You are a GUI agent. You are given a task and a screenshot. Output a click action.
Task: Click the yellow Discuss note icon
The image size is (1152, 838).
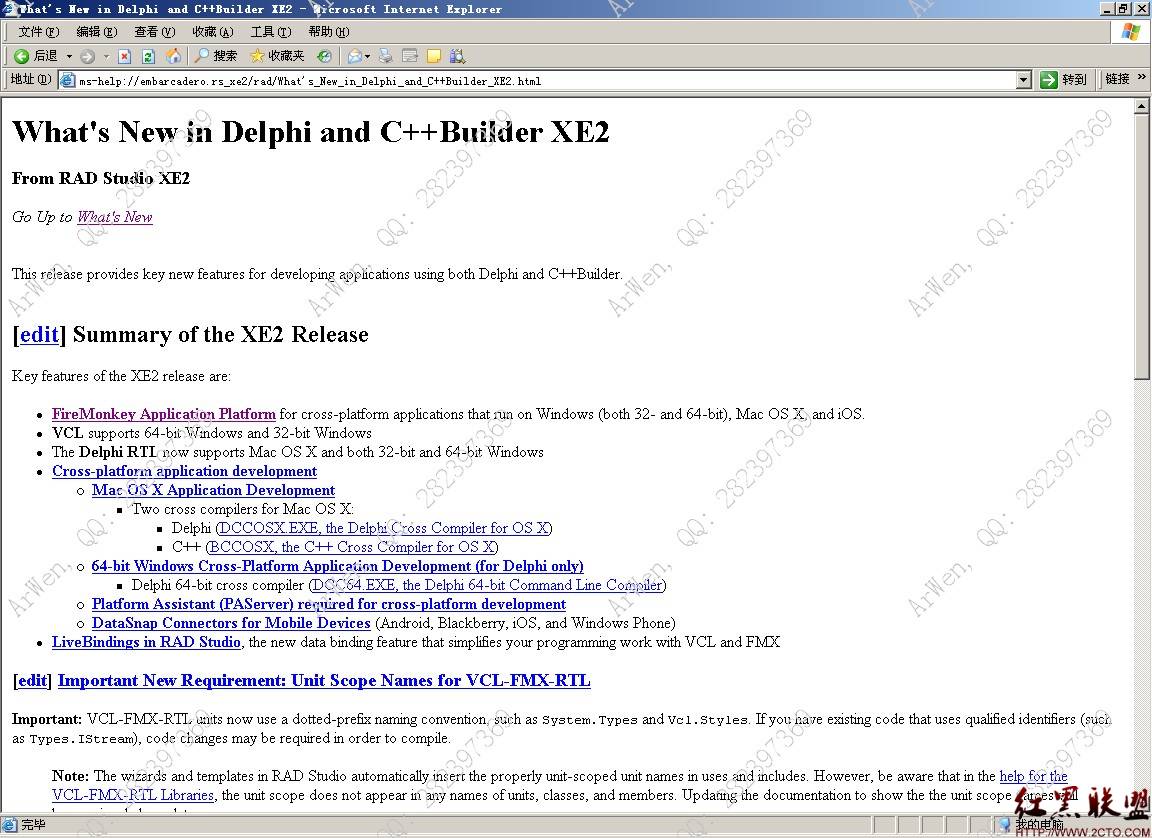tap(434, 56)
